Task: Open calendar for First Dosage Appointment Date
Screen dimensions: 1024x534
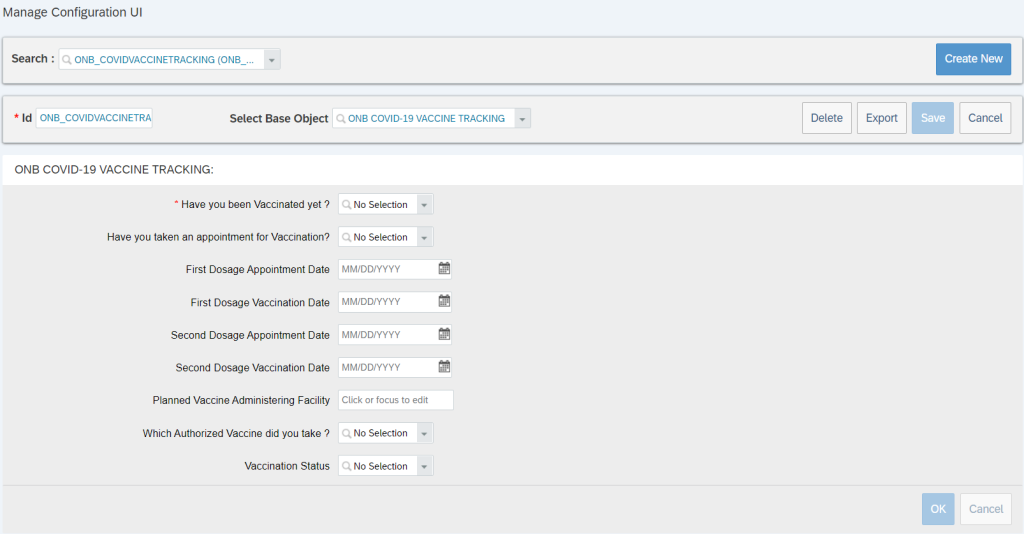Action: pos(444,268)
